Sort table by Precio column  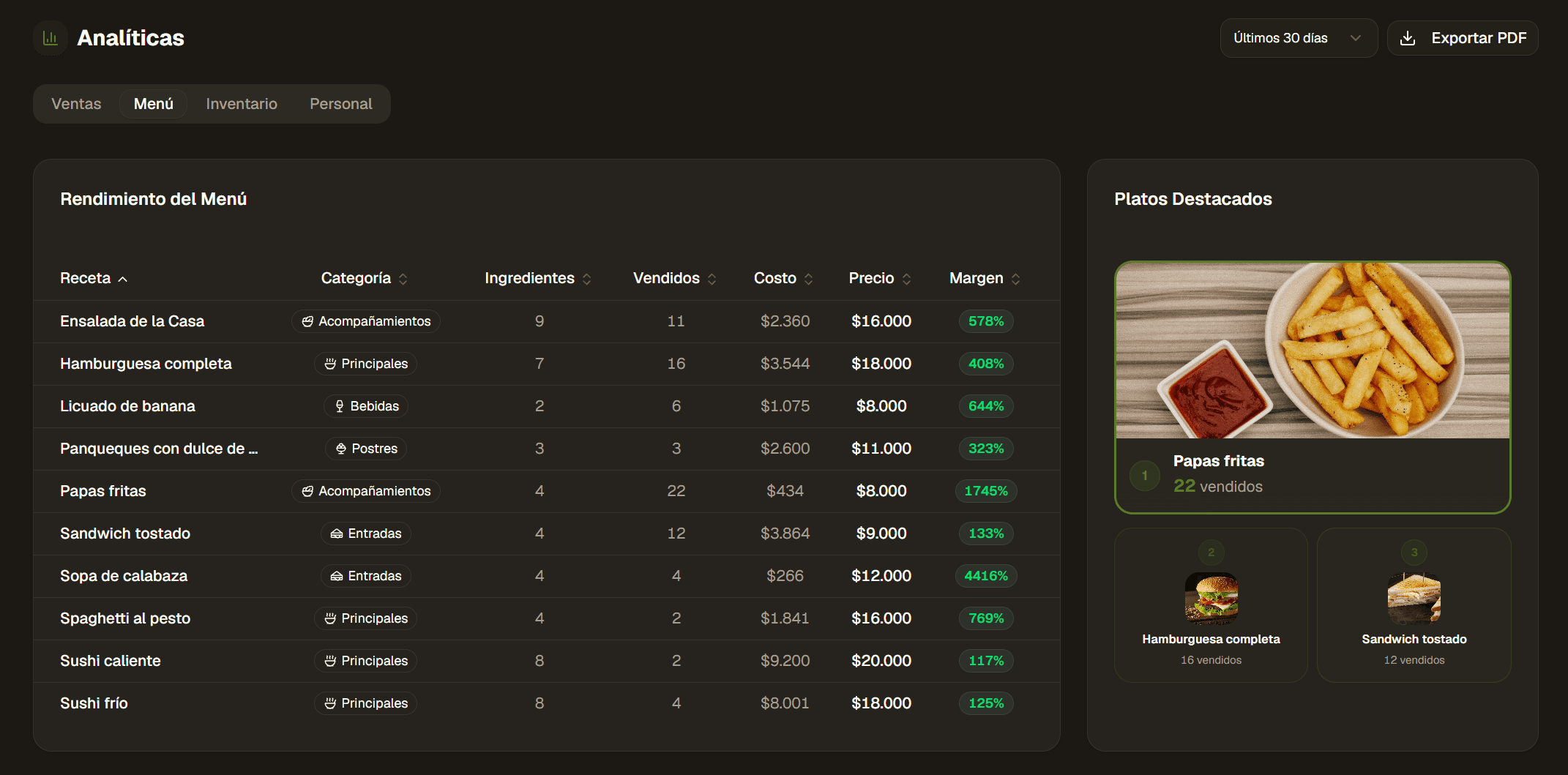pyautogui.click(x=880, y=278)
